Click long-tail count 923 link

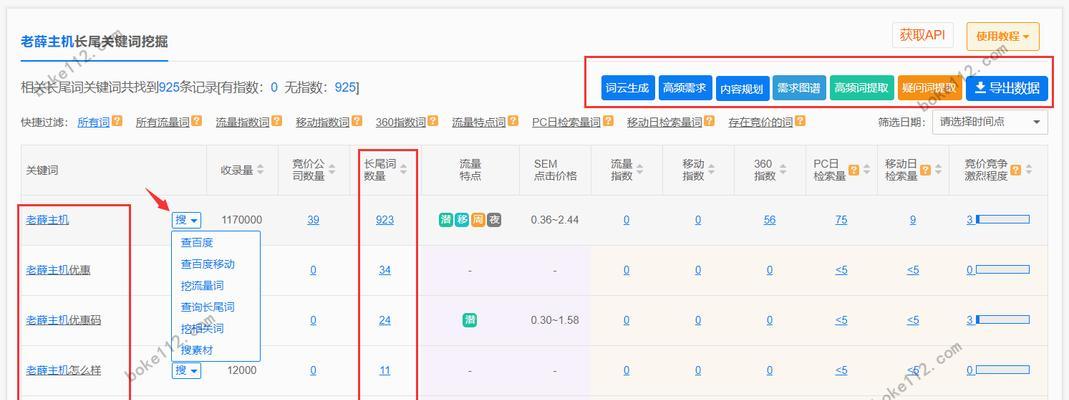tap(385, 220)
